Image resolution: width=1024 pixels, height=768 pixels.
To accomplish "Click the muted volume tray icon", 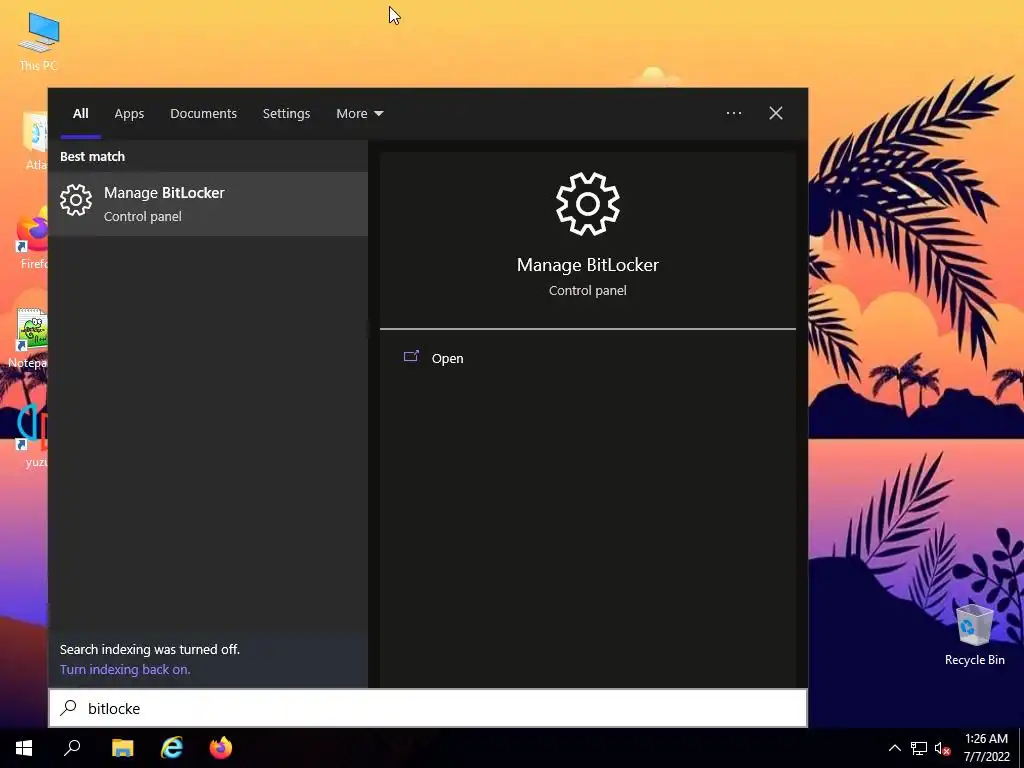I will 942,748.
